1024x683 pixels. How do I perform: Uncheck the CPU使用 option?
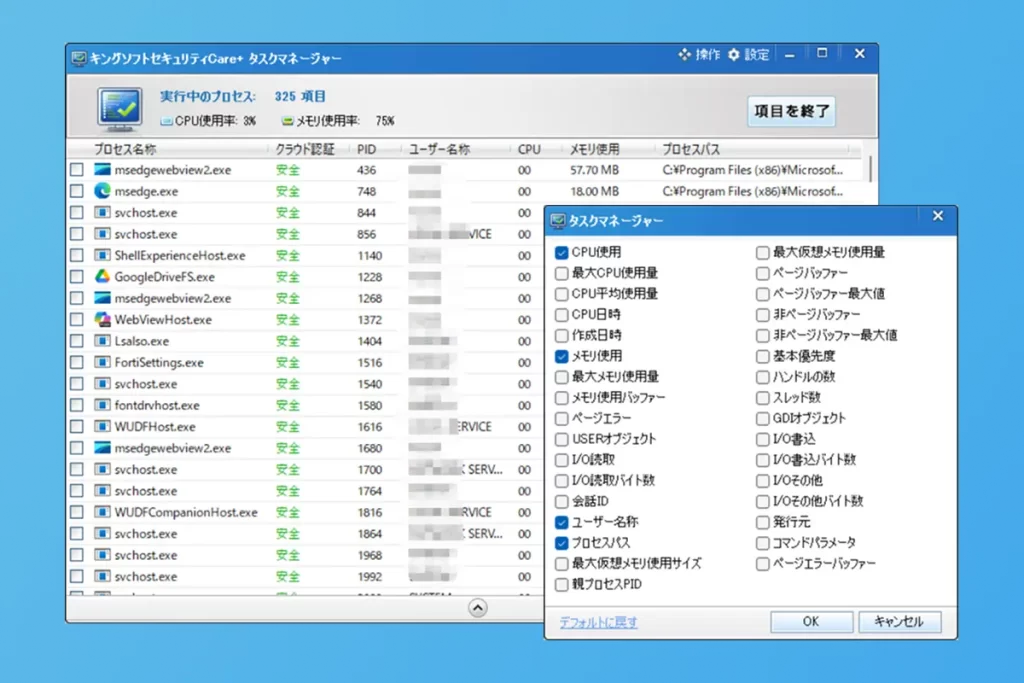562,252
